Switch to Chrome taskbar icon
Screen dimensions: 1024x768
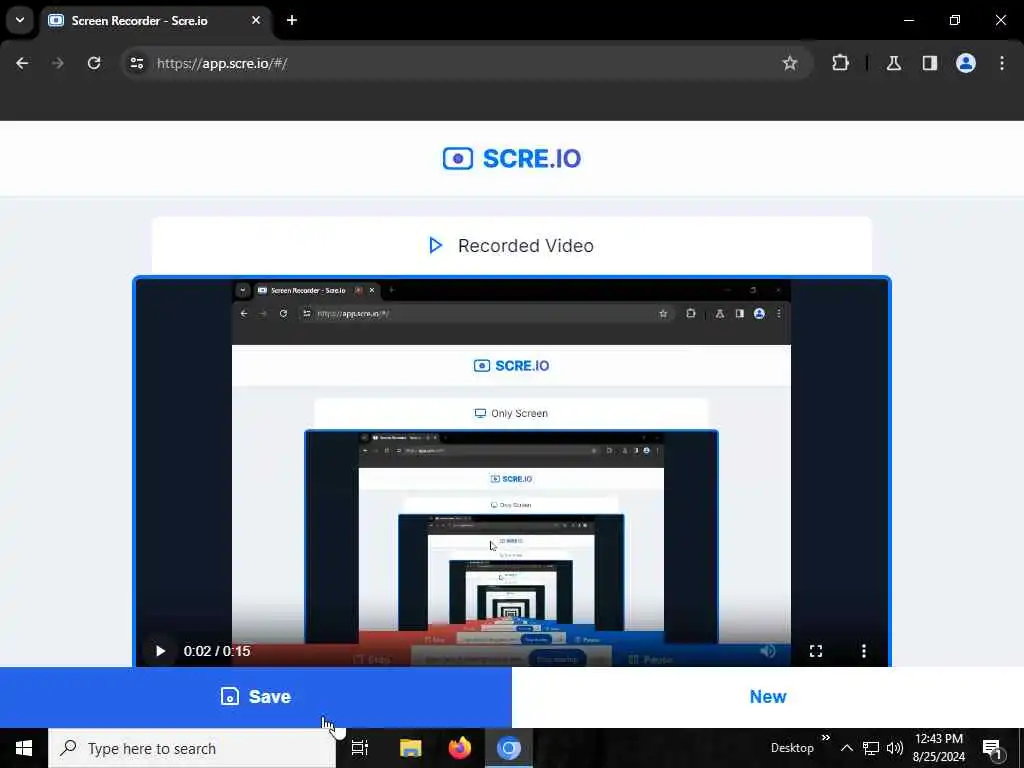tap(509, 748)
